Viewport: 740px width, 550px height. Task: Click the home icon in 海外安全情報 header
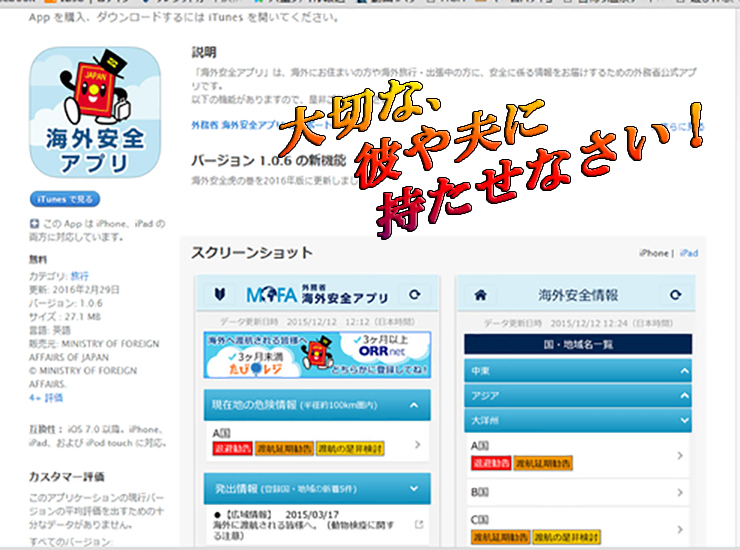click(480, 295)
